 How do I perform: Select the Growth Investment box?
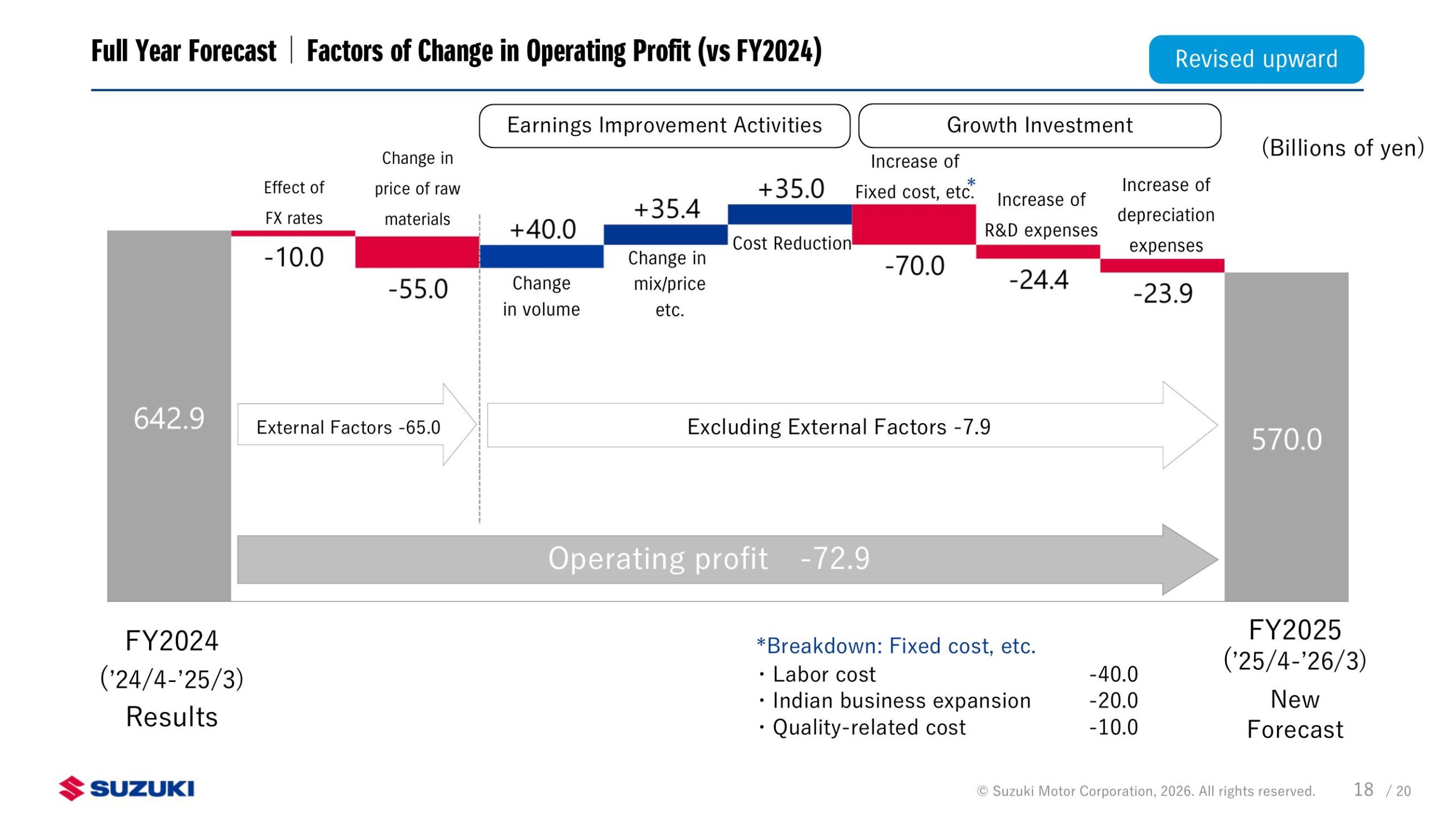tap(1039, 126)
